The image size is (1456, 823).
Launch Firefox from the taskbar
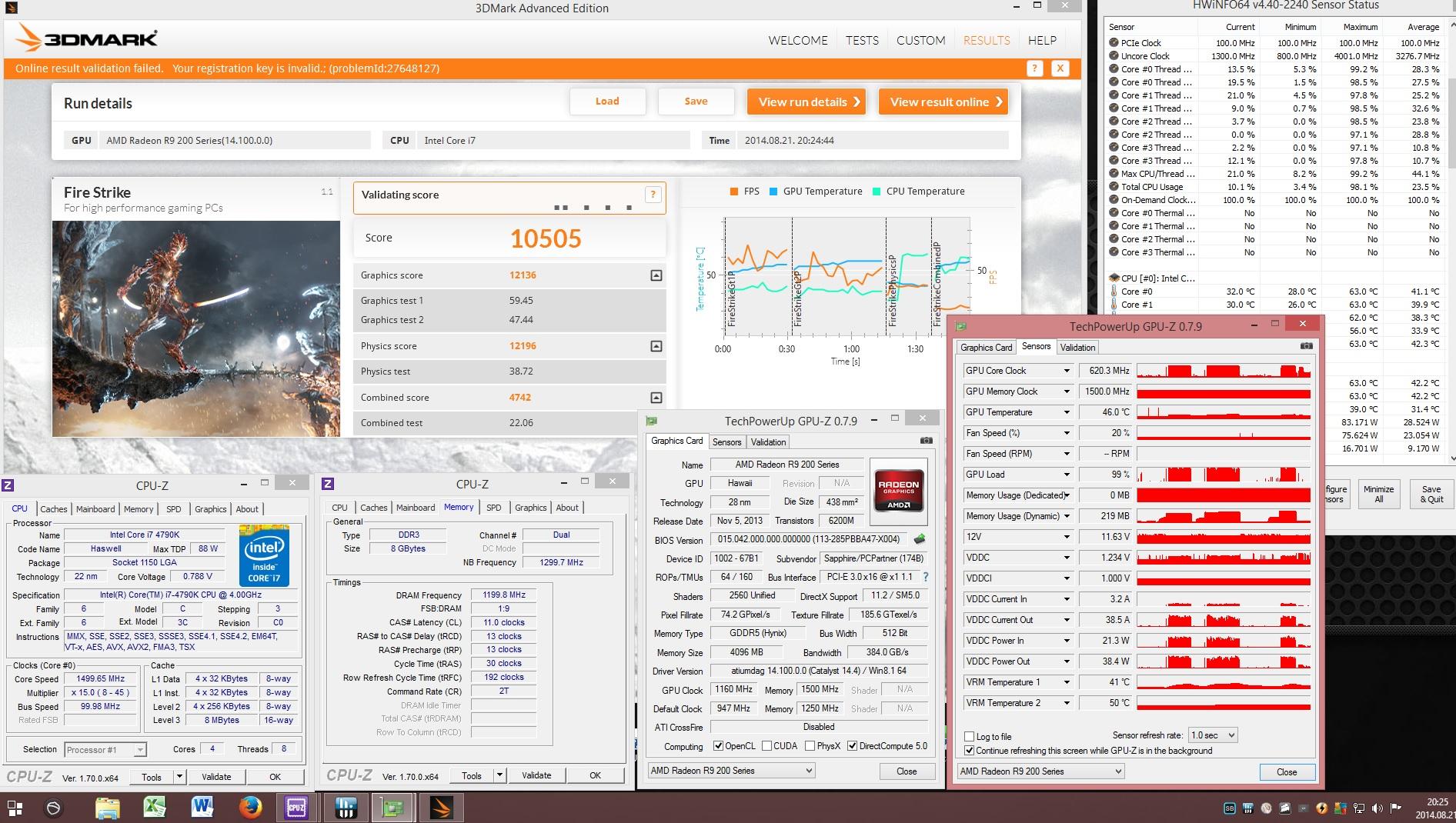pos(250,807)
